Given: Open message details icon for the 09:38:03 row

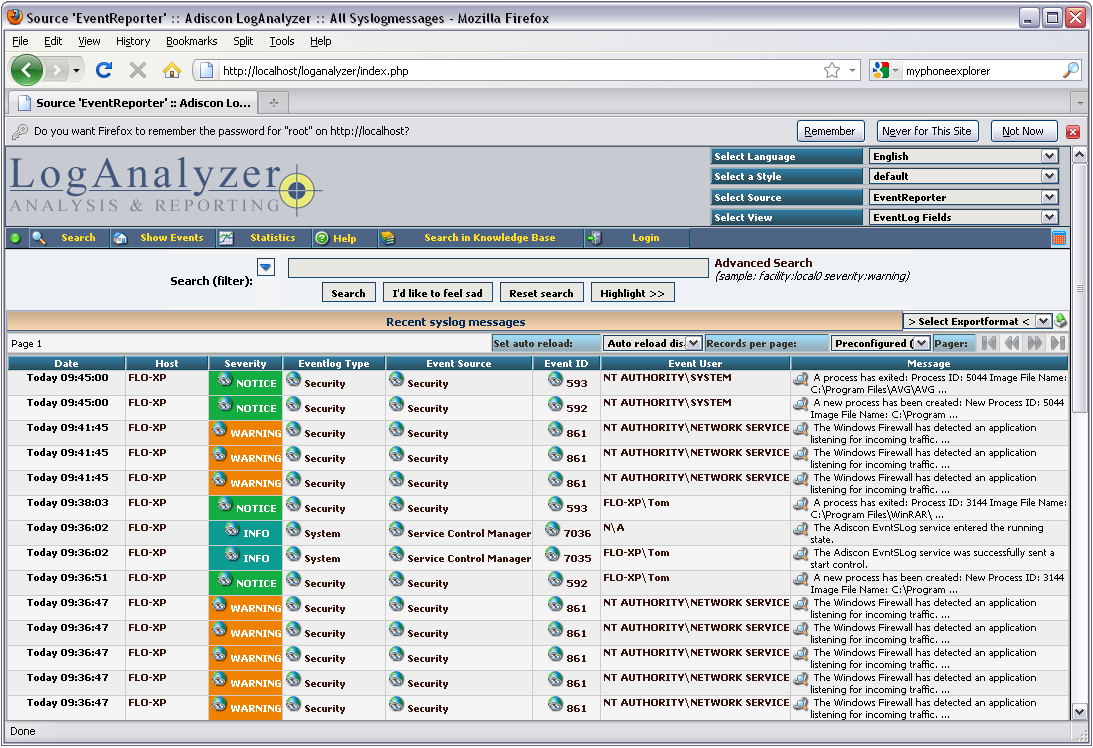Looking at the screenshot, I should click(801, 504).
